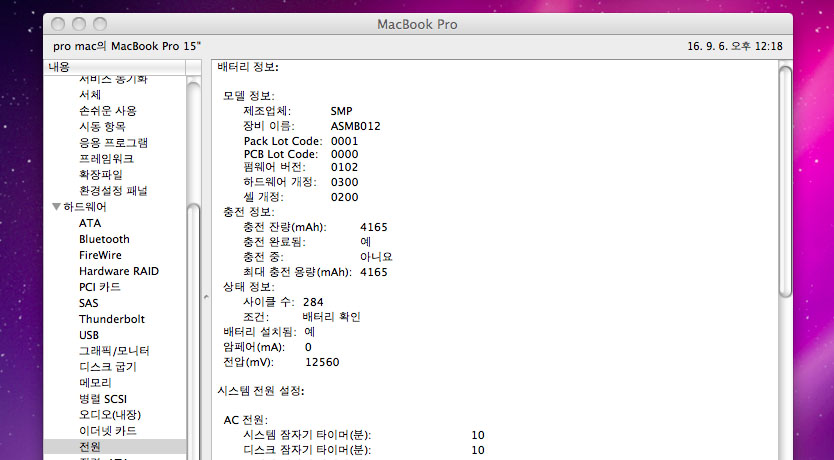Select USB in the sidebar
The height and width of the screenshot is (460, 834).
89,335
